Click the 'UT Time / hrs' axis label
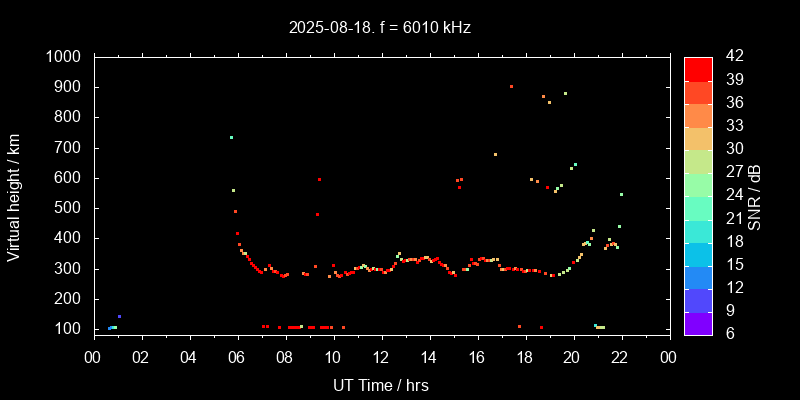Screen dimensions: 800x400 (x=381, y=384)
